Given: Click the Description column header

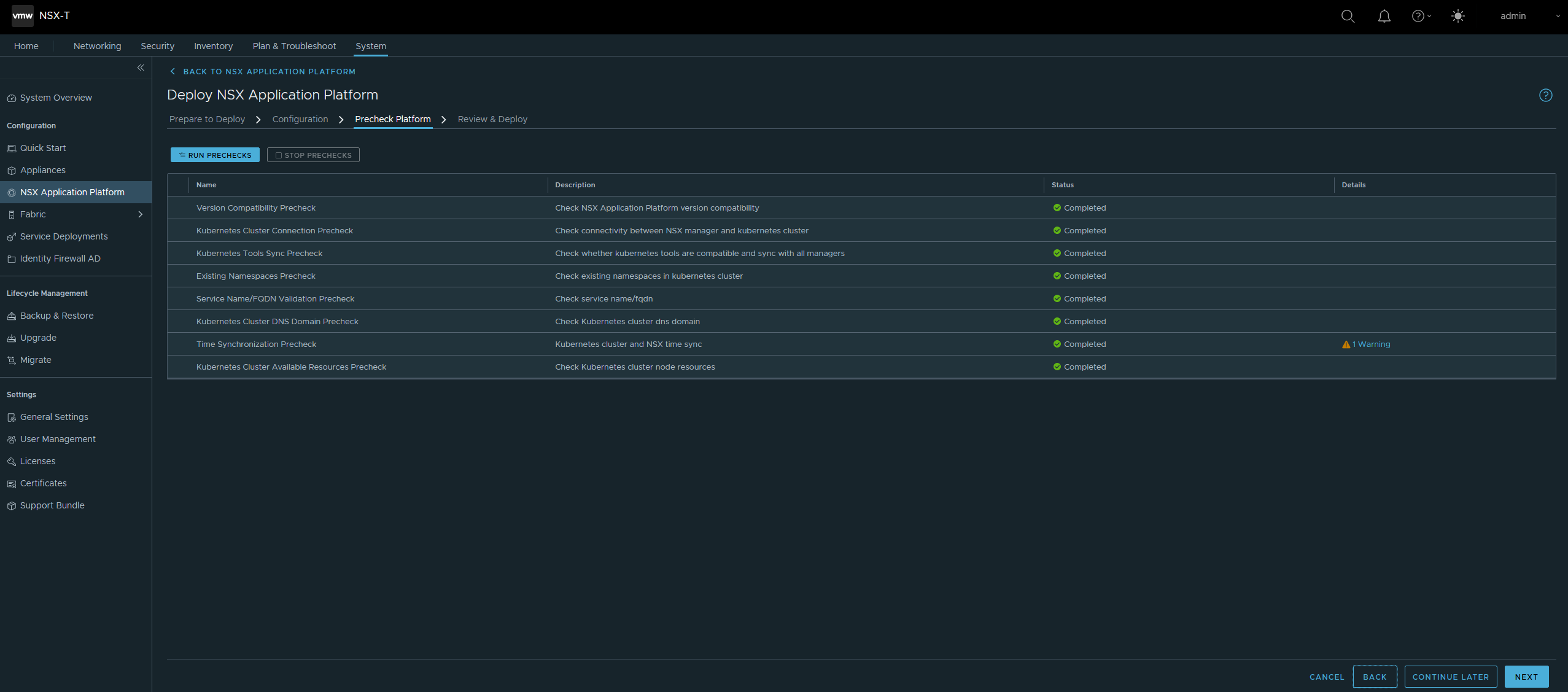Looking at the screenshot, I should pyautogui.click(x=575, y=185).
